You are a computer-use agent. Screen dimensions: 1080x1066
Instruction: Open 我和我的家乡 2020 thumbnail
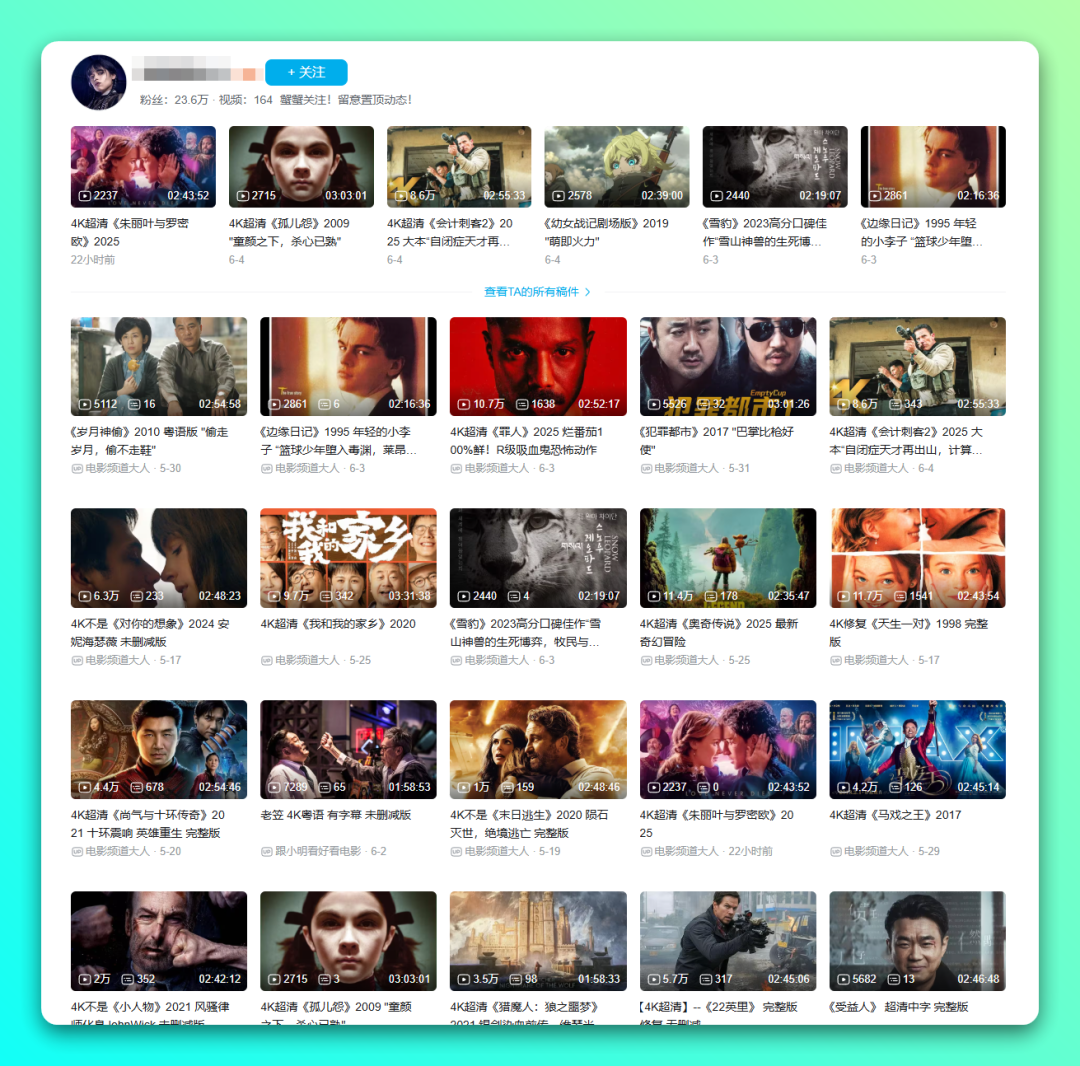pyautogui.click(x=349, y=558)
